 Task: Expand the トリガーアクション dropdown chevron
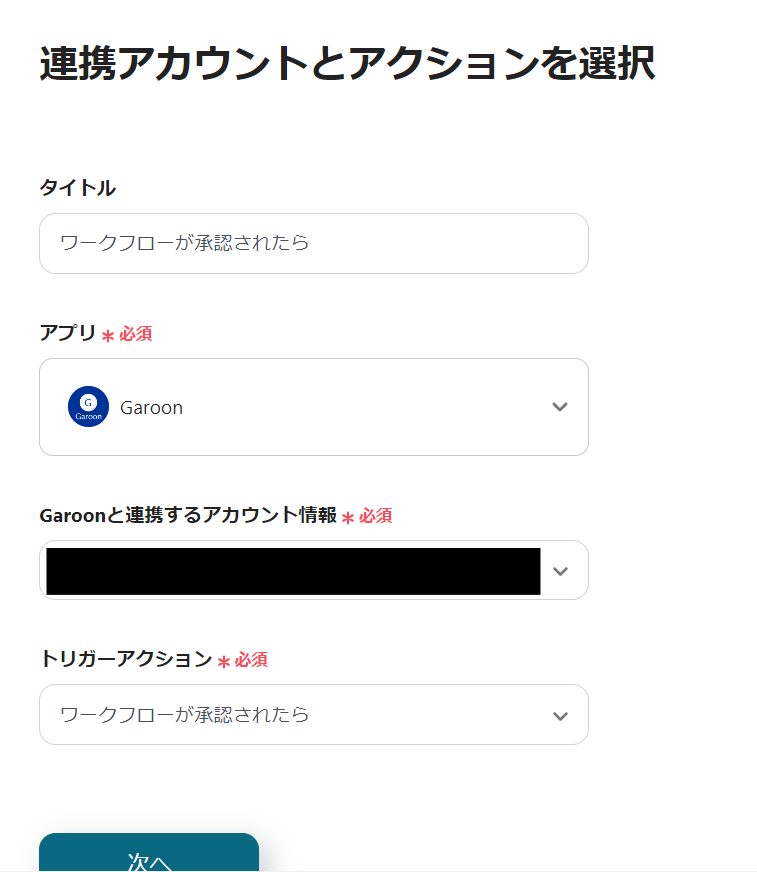pyautogui.click(x=560, y=716)
